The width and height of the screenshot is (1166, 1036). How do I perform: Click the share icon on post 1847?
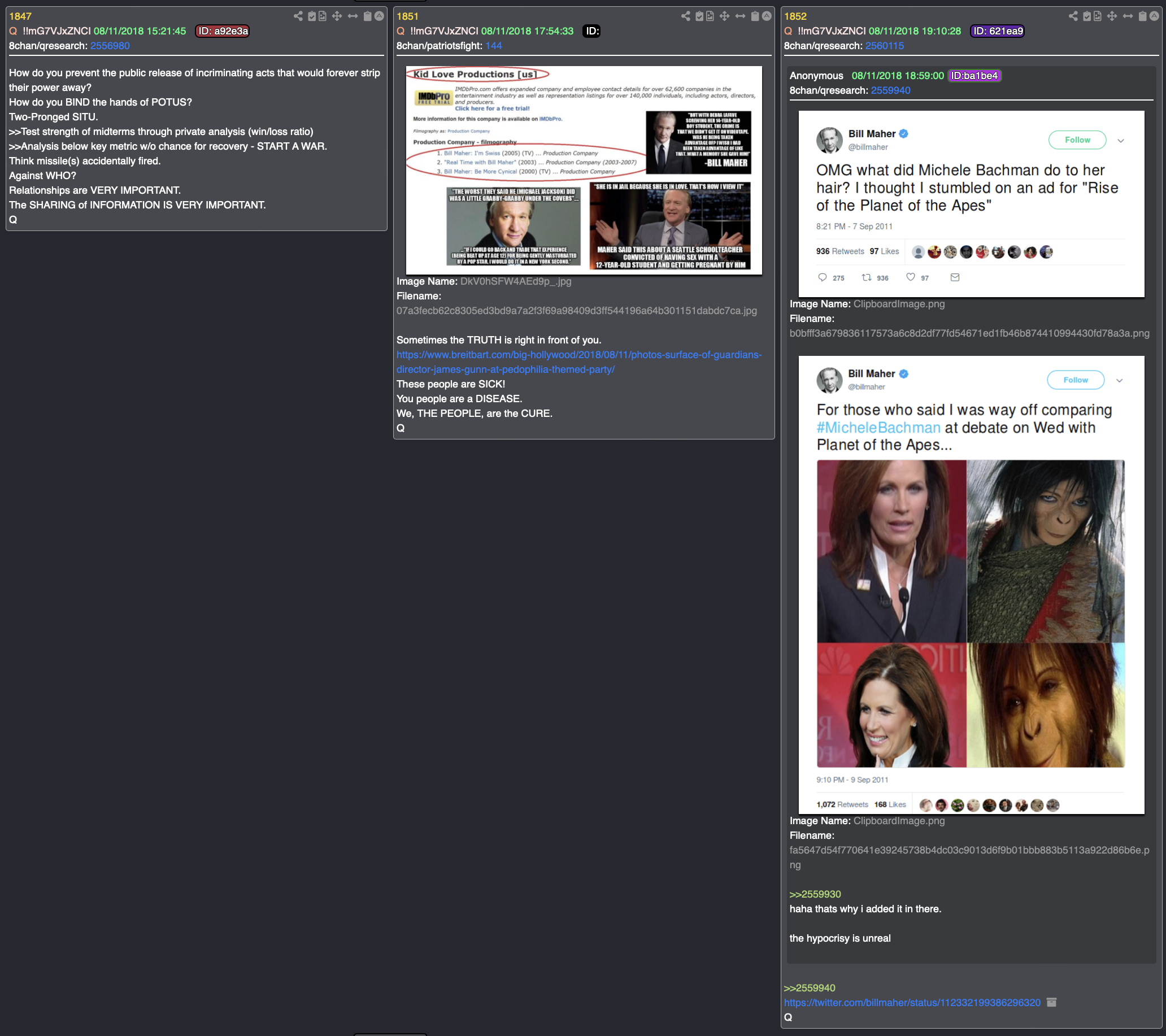298,16
